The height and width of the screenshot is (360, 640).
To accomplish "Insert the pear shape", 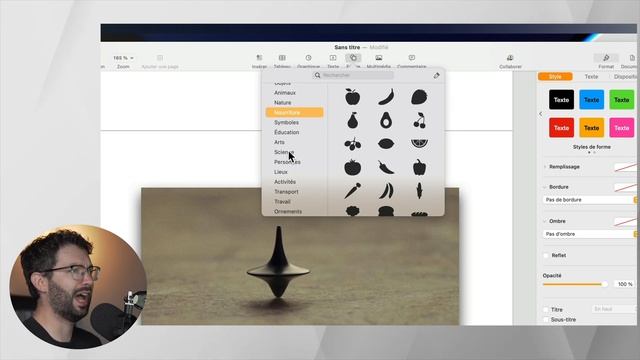I will click(x=353, y=120).
